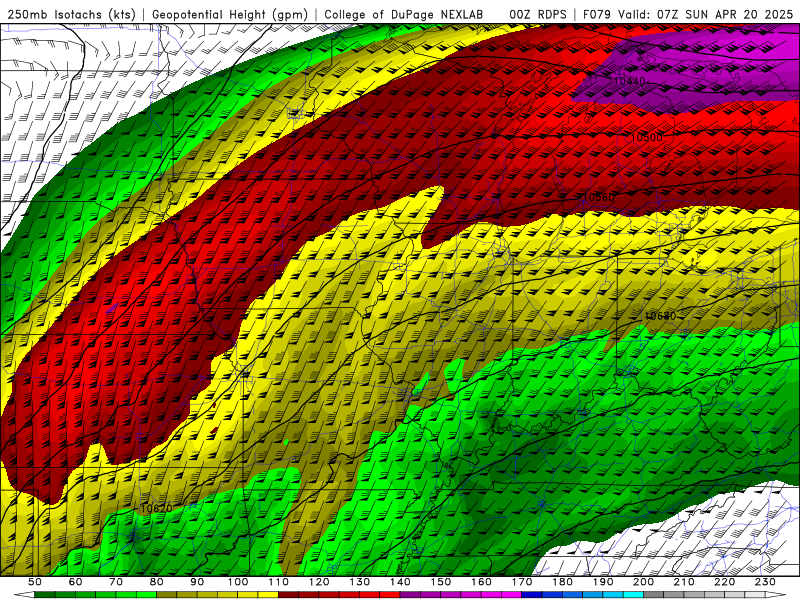Click the 'College of DuPage NEXLAB' label
This screenshot has width=800, height=600.
[403, 14]
